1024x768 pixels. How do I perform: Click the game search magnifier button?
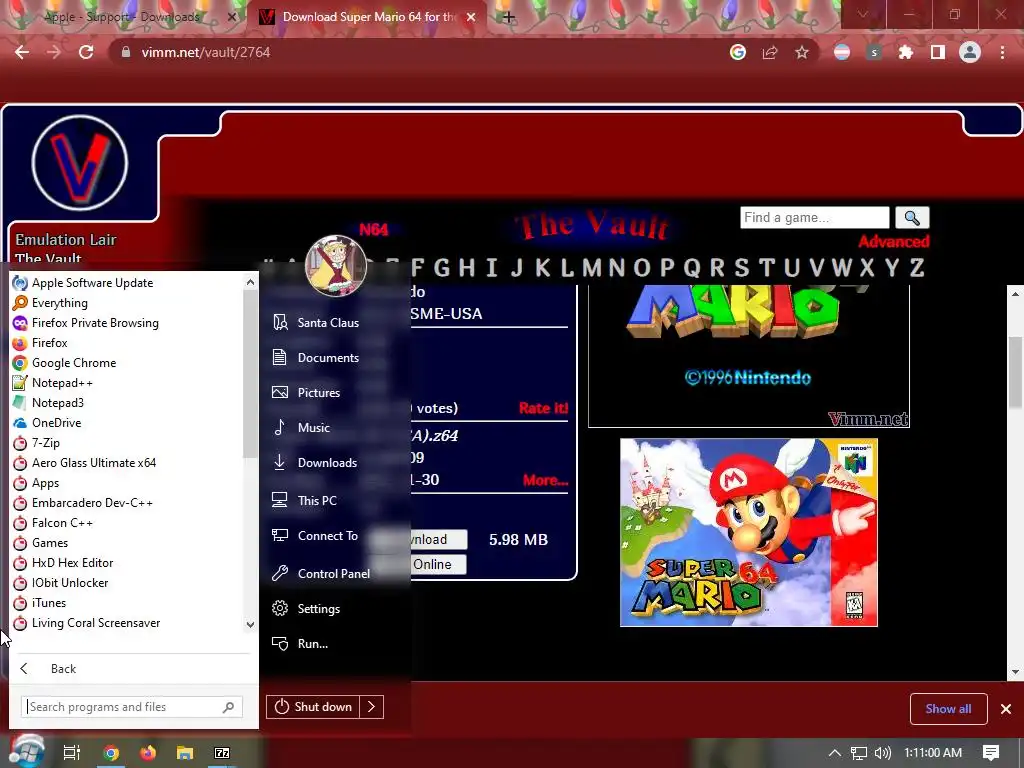click(x=912, y=217)
